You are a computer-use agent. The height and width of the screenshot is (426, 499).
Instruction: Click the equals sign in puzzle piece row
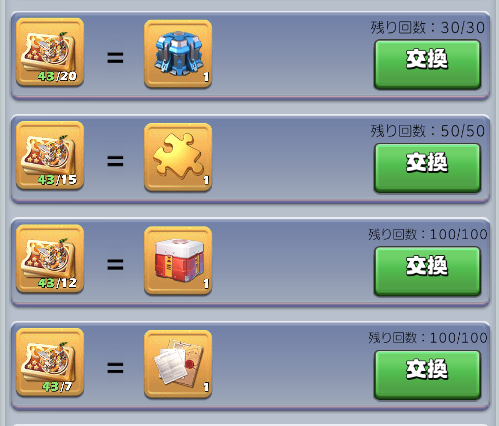point(115,161)
